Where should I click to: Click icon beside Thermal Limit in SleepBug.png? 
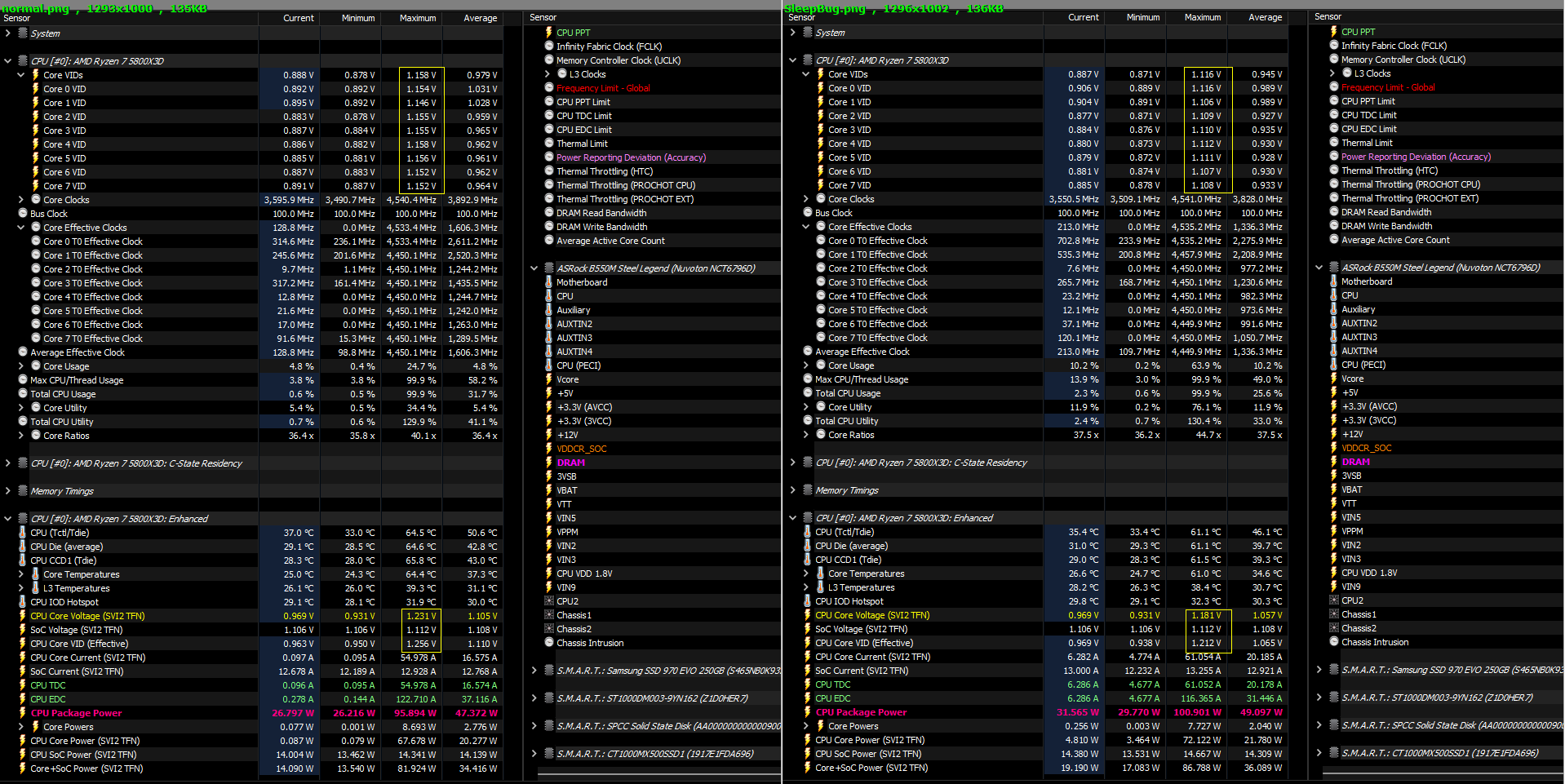[1334, 143]
